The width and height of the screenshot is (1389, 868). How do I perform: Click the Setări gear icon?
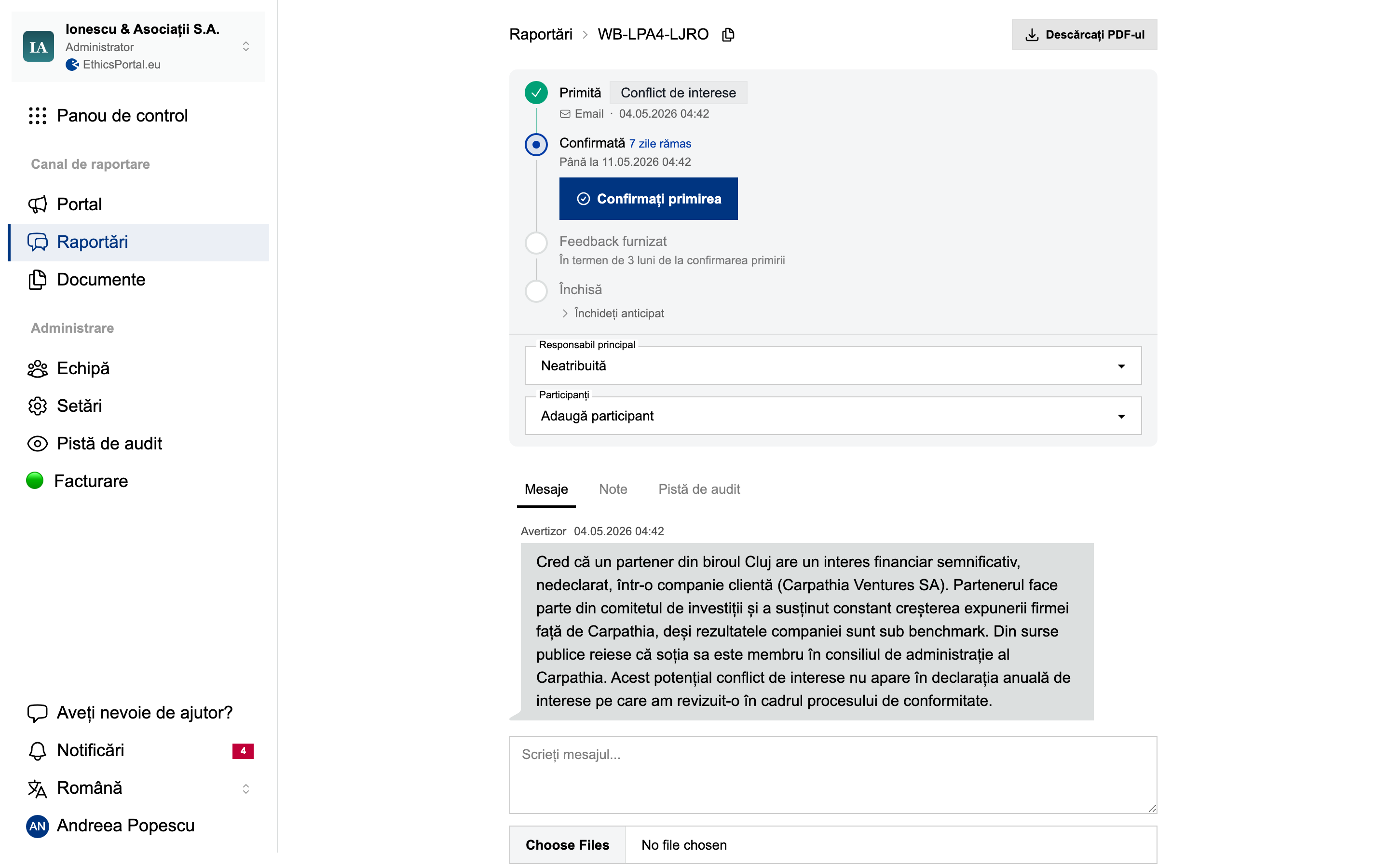[x=37, y=406]
